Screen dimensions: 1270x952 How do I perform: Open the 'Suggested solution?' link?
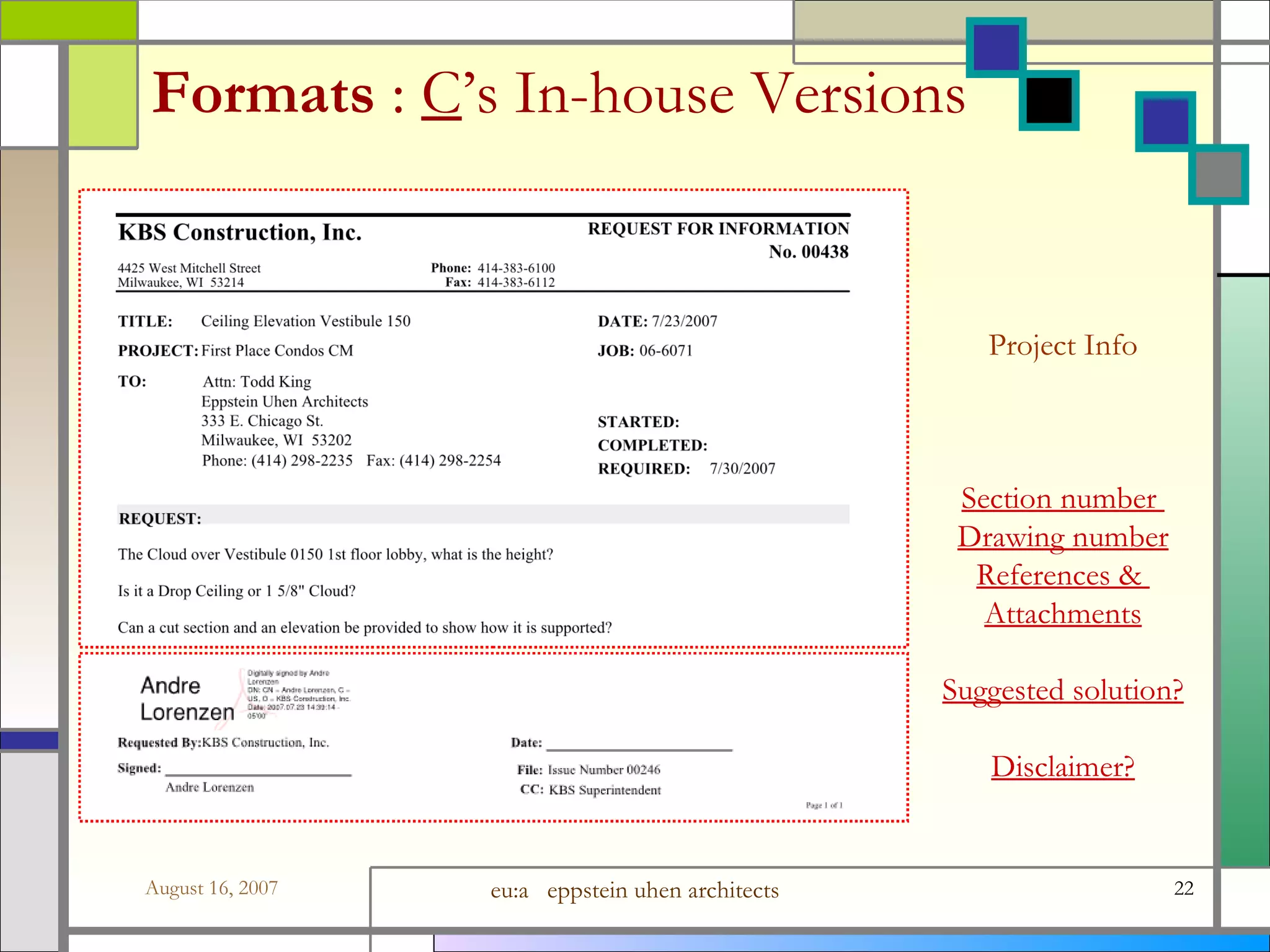pyautogui.click(x=1063, y=690)
